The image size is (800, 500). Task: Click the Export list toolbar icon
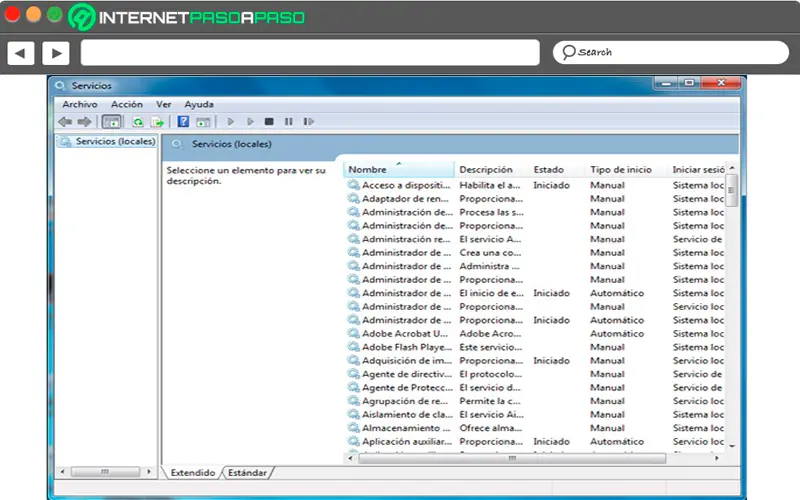click(x=158, y=122)
